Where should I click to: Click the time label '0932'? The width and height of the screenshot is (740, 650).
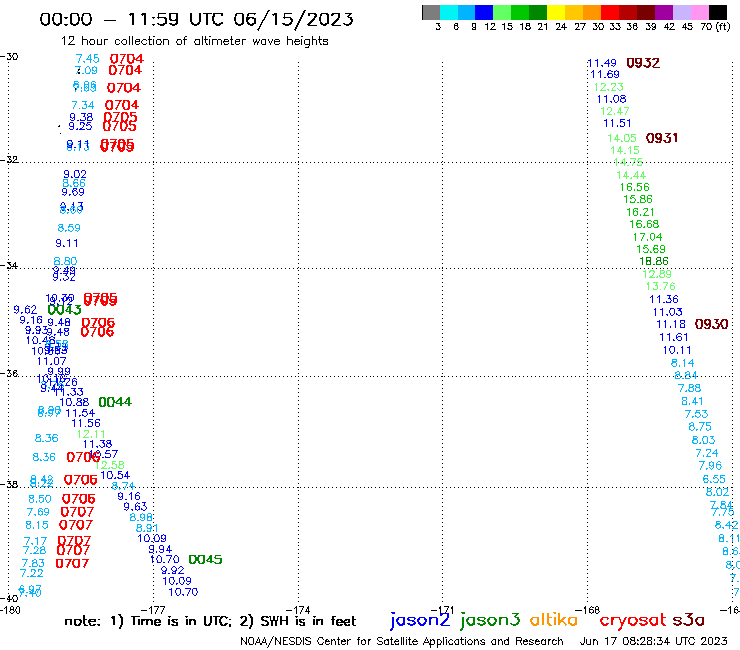coord(643,63)
